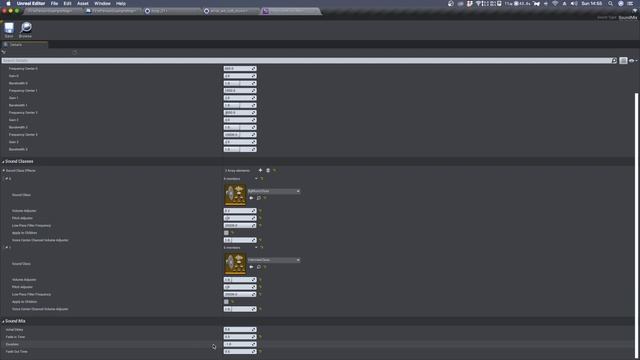The height and width of the screenshot is (360, 640).
Task: Click the Initial Delay value field
Action: [240, 329]
